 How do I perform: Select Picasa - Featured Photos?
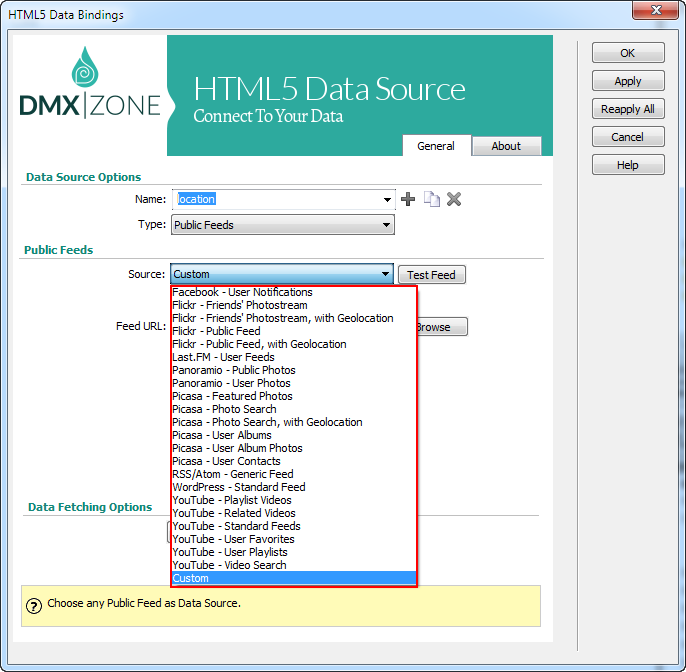click(294, 396)
